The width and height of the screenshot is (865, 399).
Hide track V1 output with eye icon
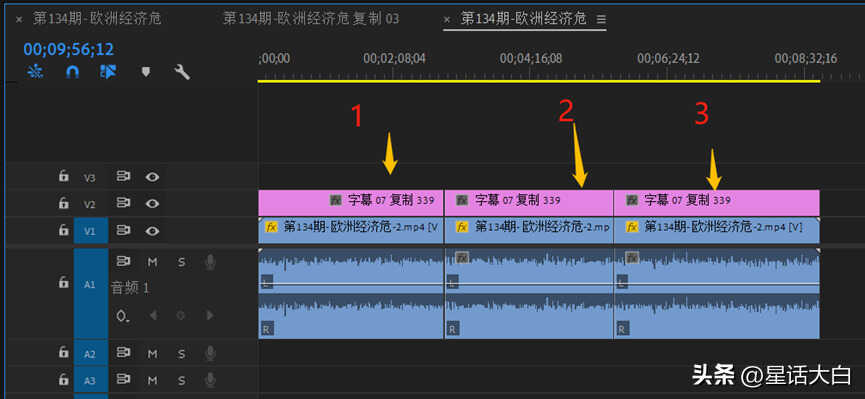pyautogui.click(x=153, y=230)
